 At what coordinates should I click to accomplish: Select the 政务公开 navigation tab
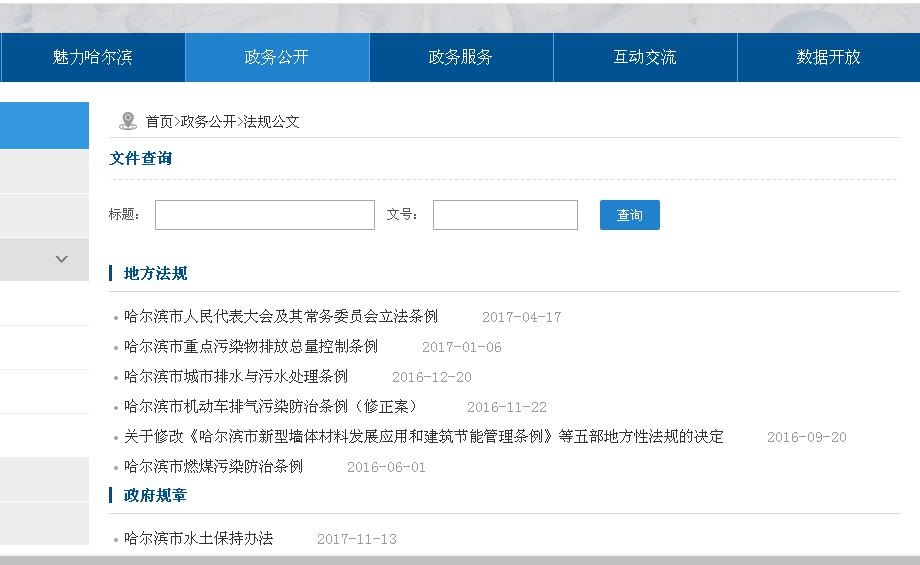(277, 57)
